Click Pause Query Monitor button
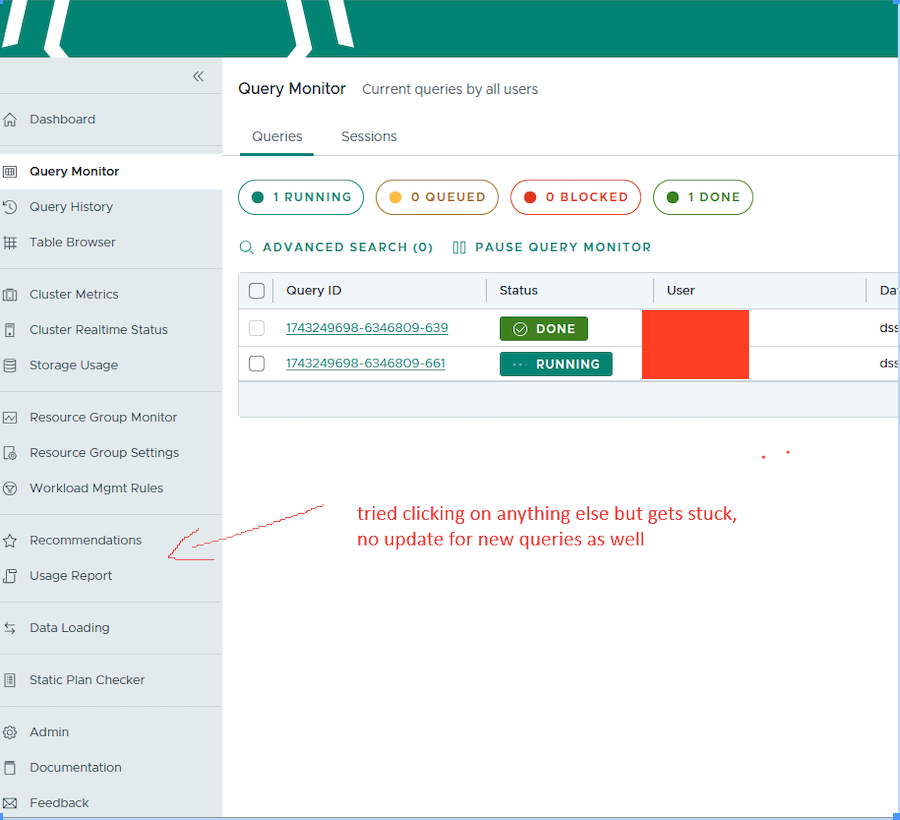The height and width of the screenshot is (820, 900). [x=552, y=247]
